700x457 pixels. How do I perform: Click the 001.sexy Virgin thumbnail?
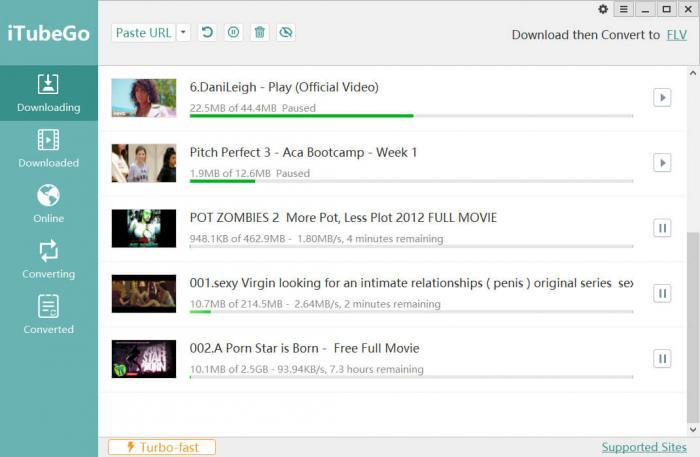[144, 293]
